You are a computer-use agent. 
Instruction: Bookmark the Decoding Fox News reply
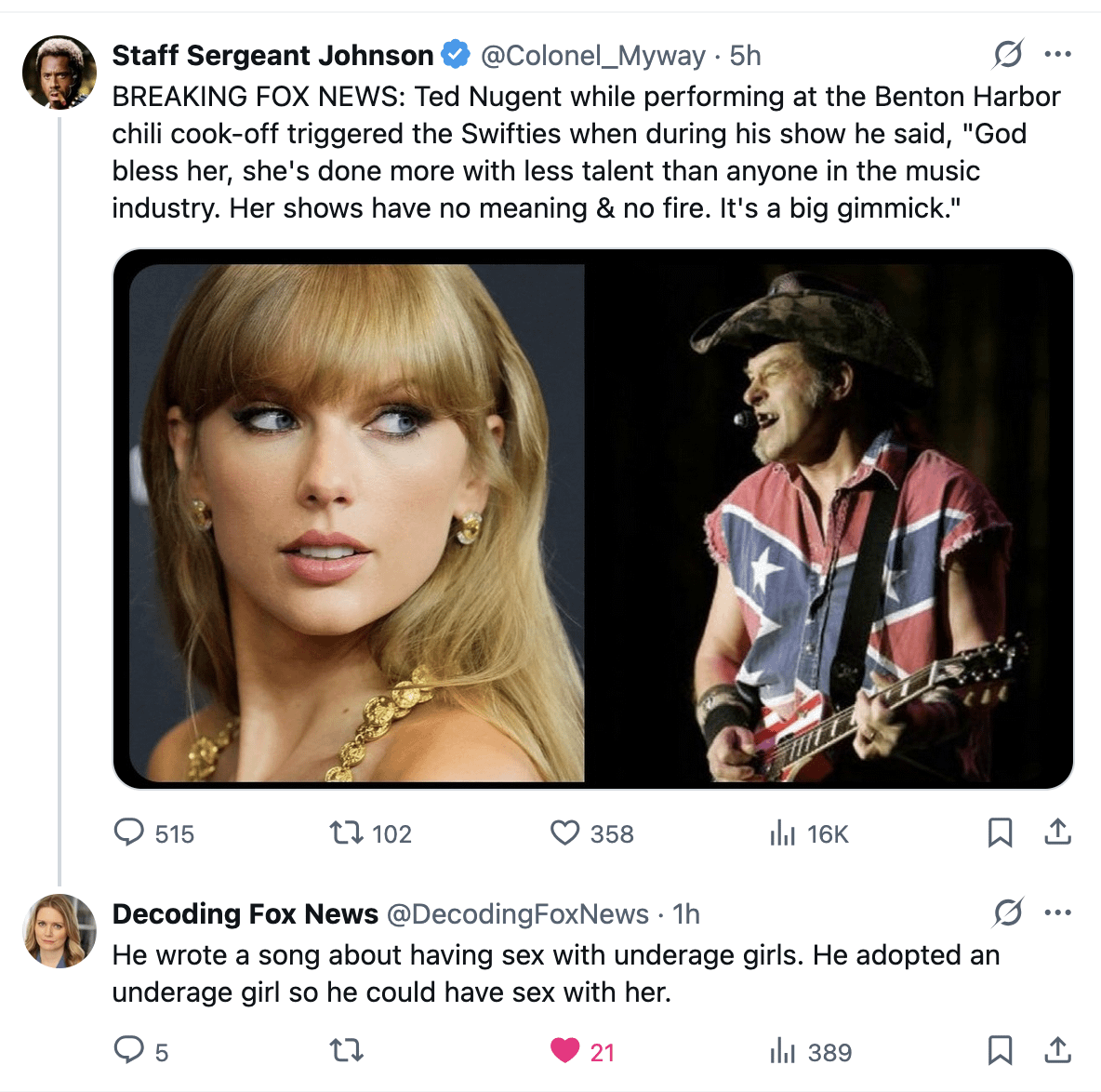[x=1000, y=1050]
